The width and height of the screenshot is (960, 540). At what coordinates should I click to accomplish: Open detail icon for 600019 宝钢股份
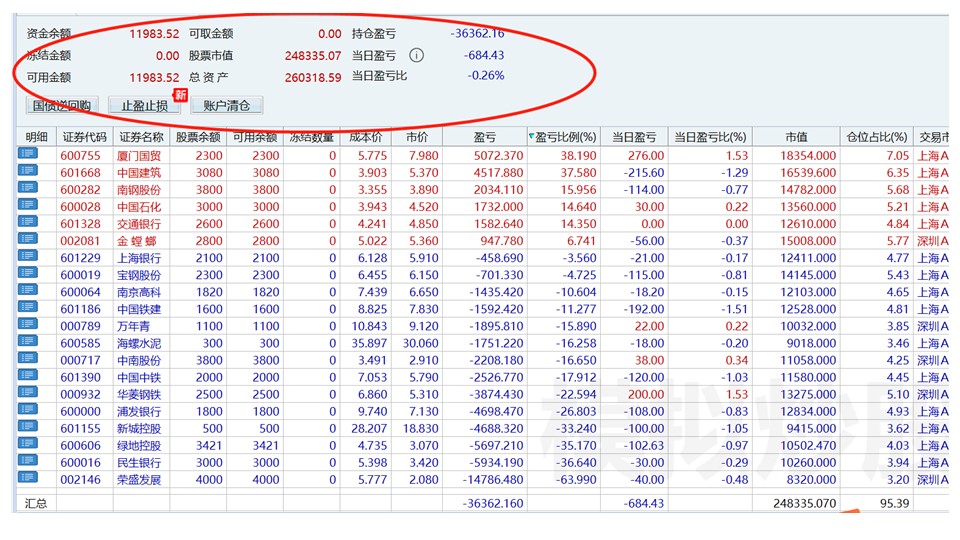[28, 273]
